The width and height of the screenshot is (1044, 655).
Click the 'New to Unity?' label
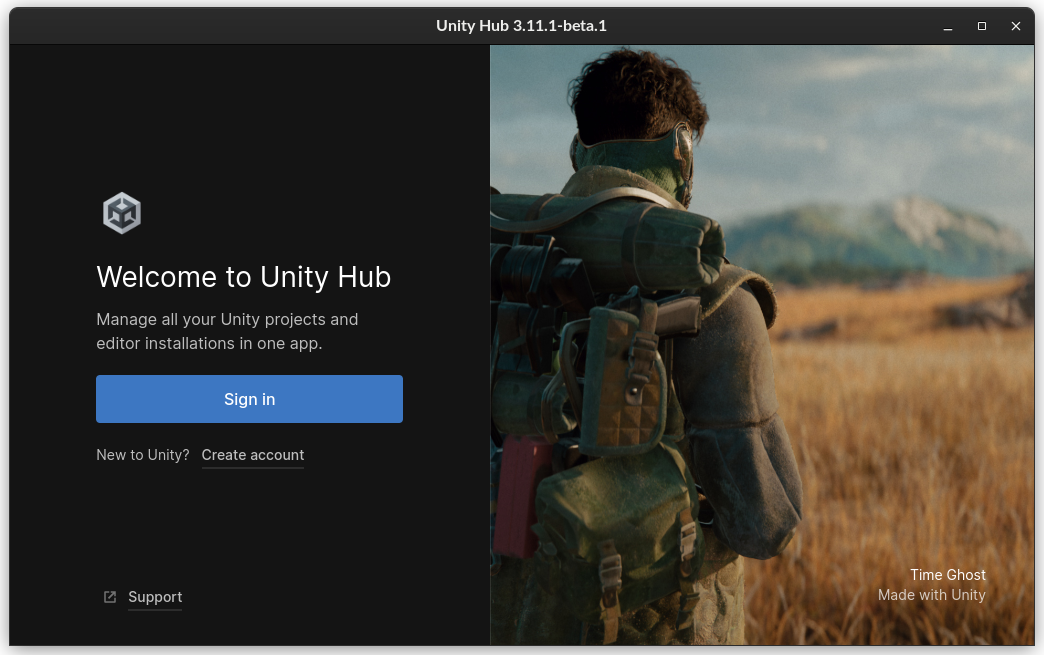[x=142, y=455]
